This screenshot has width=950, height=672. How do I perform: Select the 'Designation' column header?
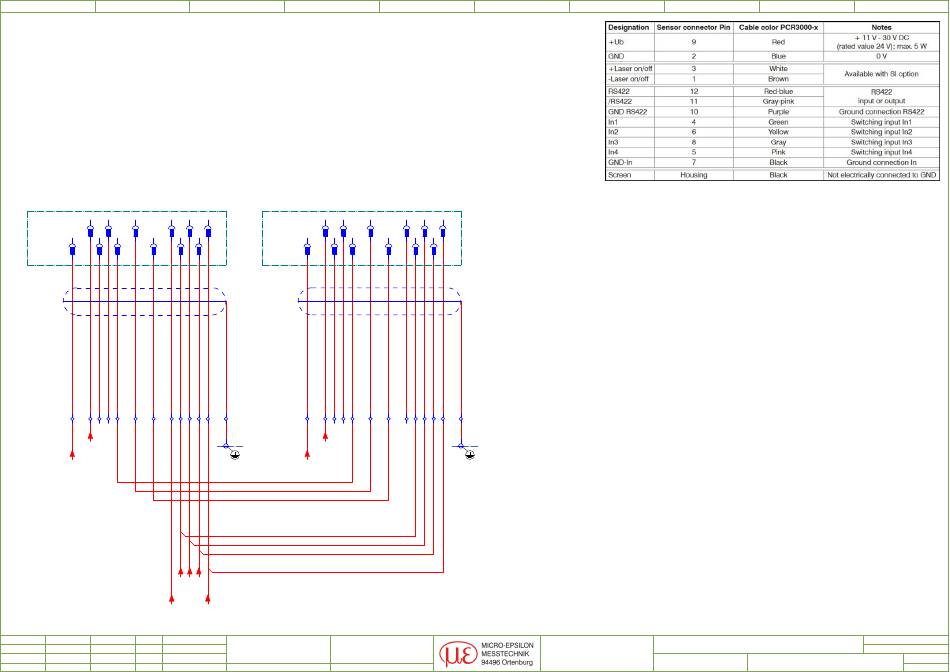click(628, 27)
